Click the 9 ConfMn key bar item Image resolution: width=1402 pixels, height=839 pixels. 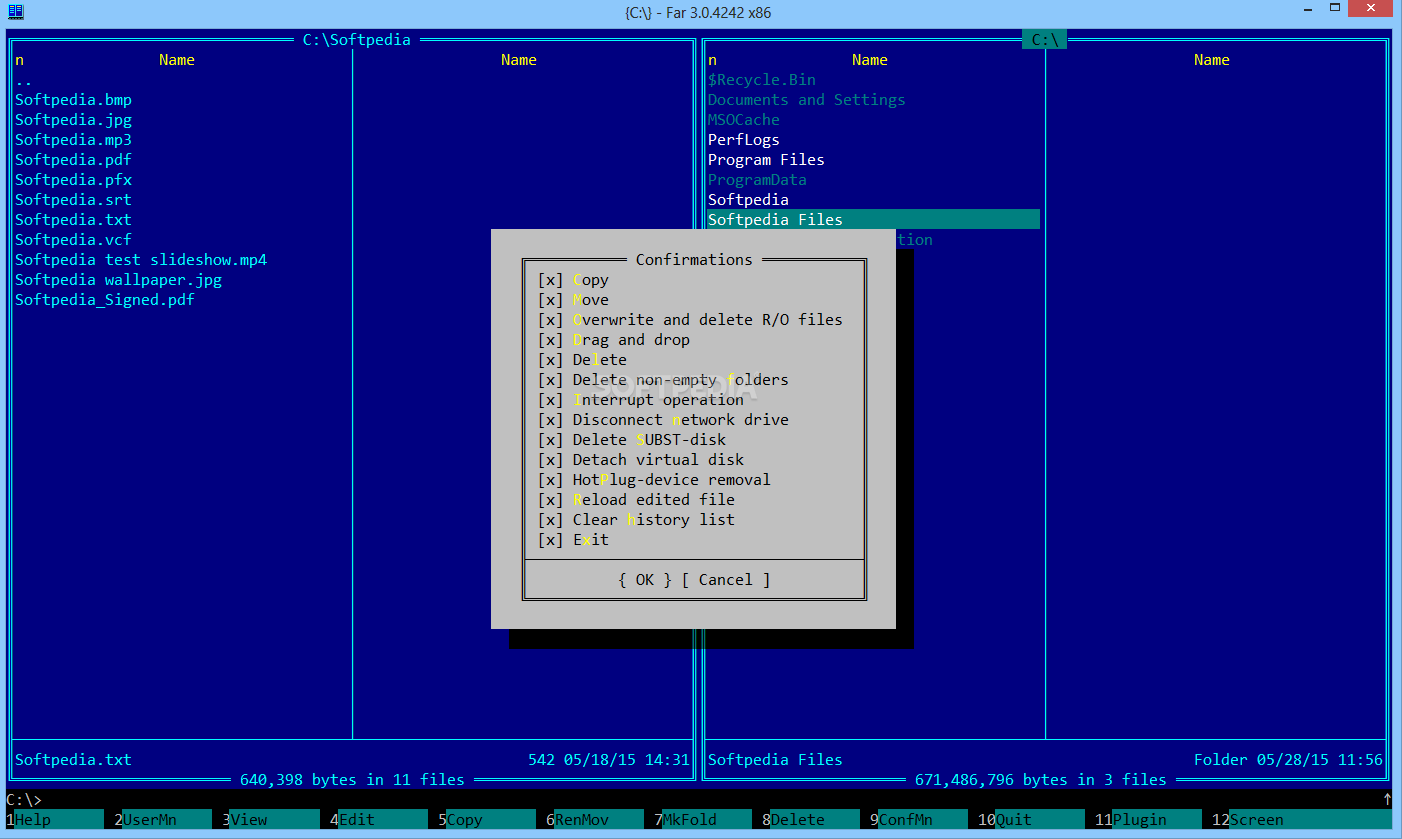(x=918, y=820)
